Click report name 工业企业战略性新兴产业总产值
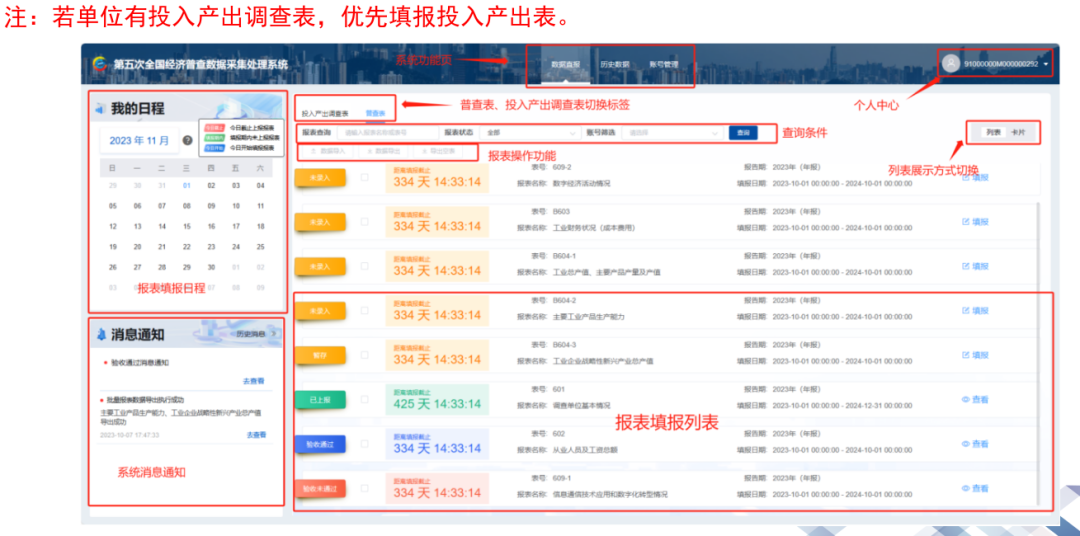 [603, 361]
